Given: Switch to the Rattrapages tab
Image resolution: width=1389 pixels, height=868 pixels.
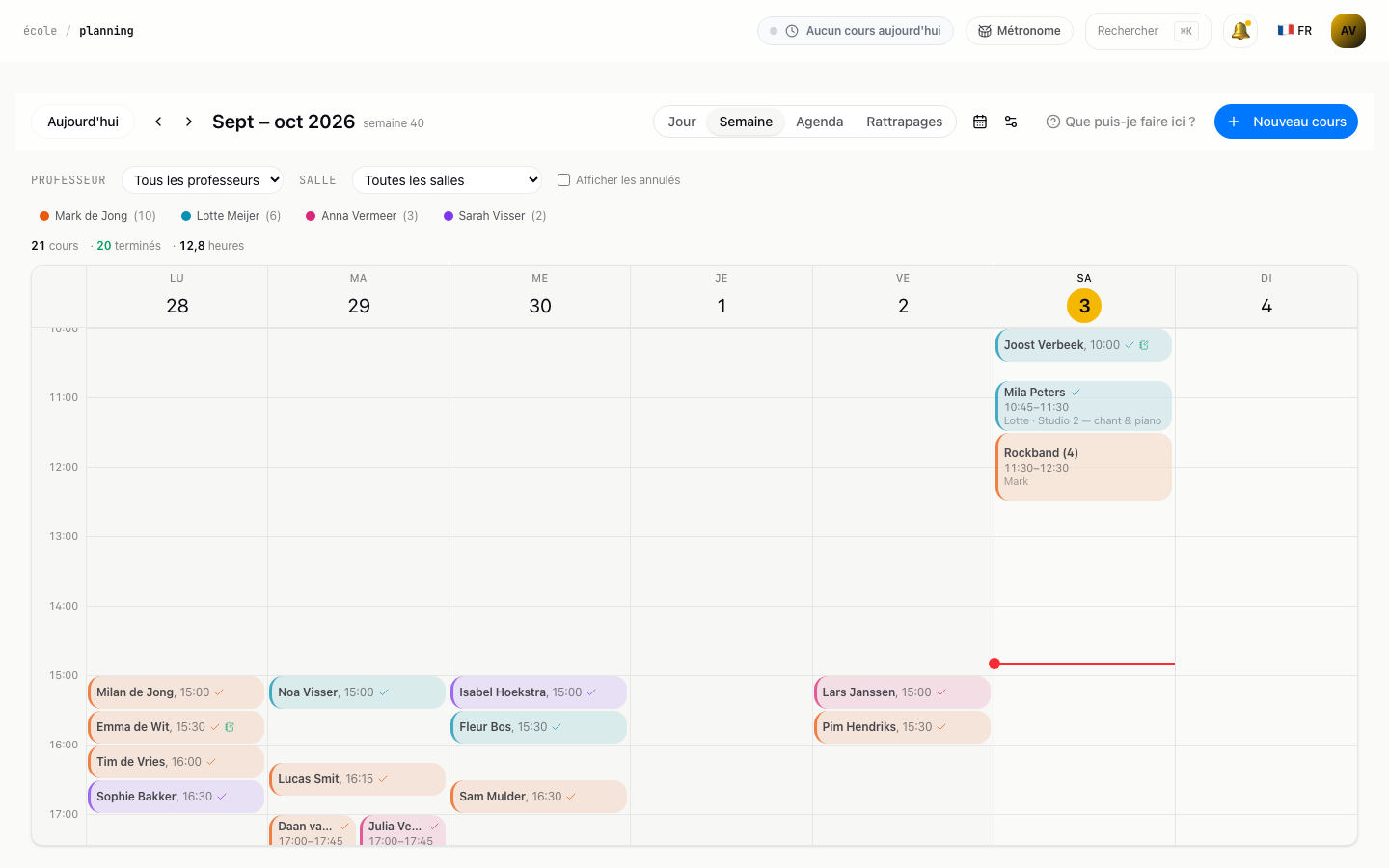Looking at the screenshot, I should click(905, 122).
